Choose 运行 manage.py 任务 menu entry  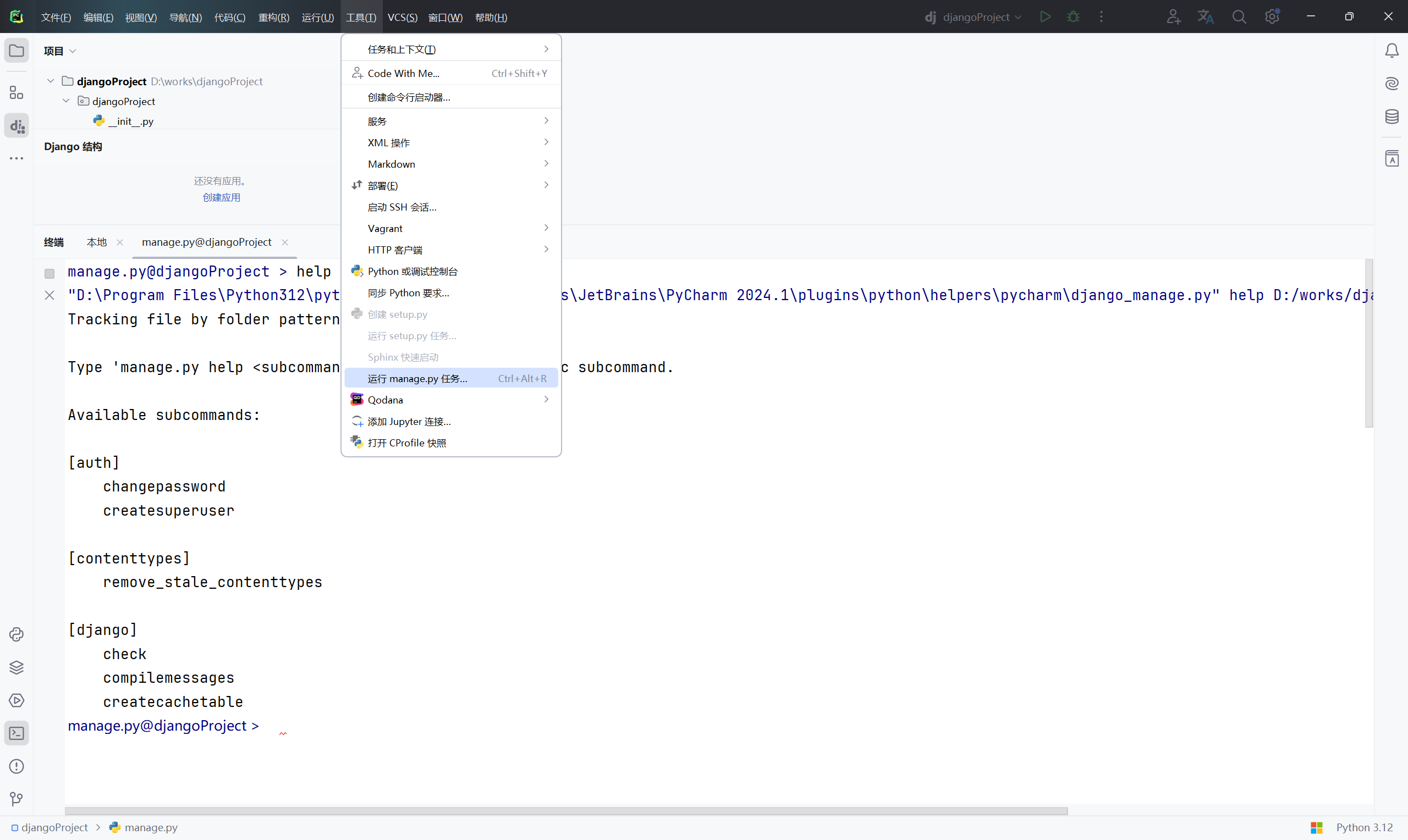click(450, 379)
